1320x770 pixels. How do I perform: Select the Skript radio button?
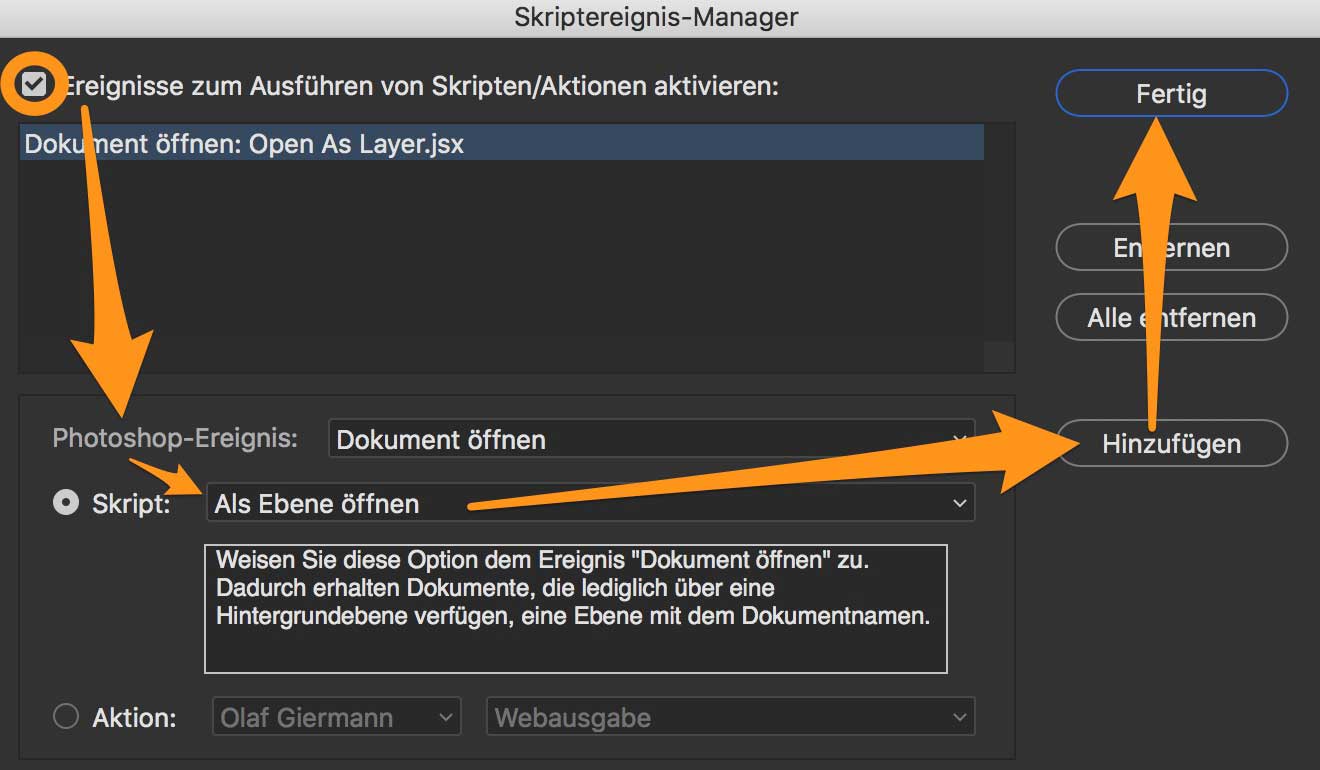coord(66,503)
